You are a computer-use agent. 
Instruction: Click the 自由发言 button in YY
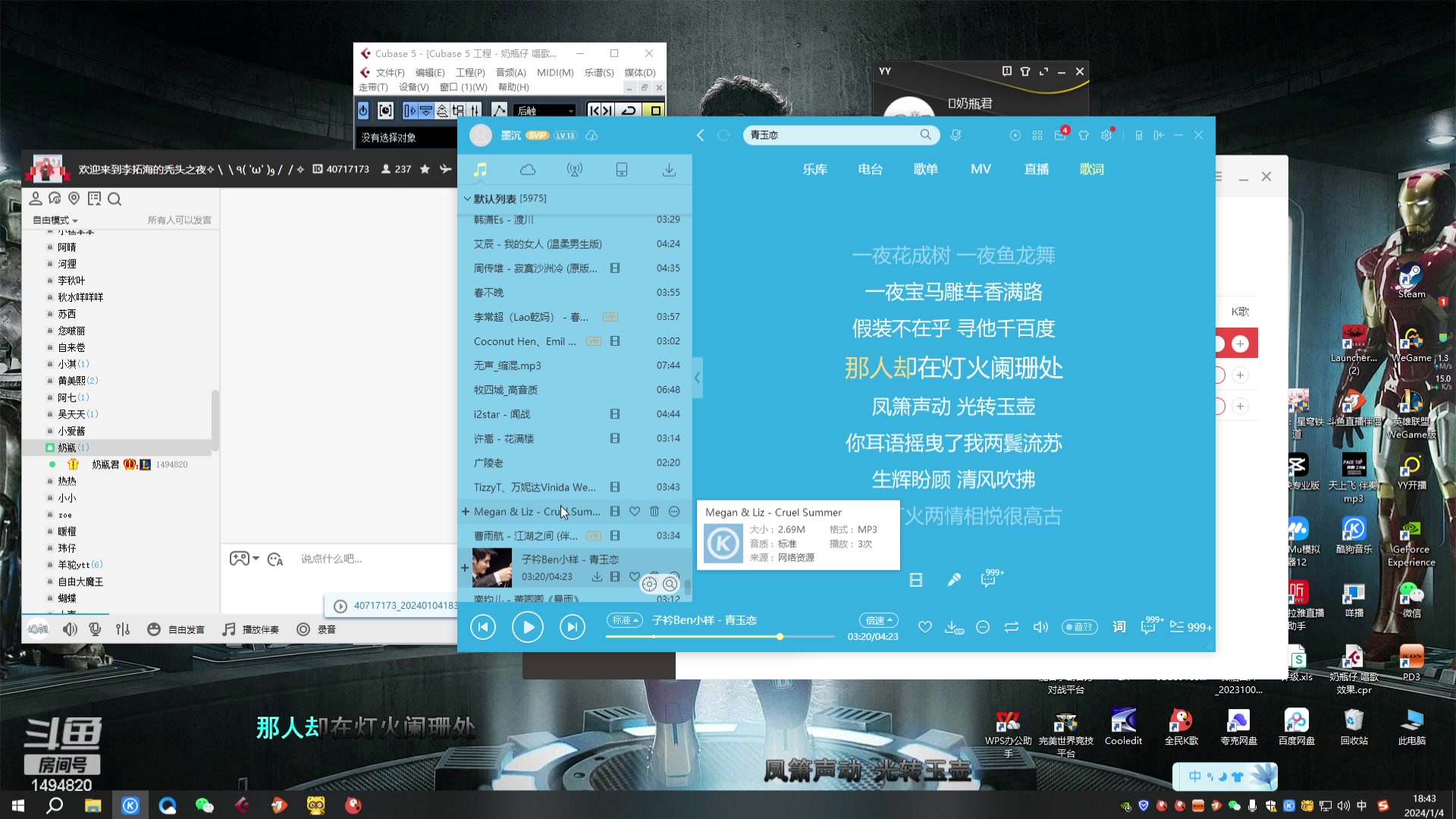click(176, 629)
